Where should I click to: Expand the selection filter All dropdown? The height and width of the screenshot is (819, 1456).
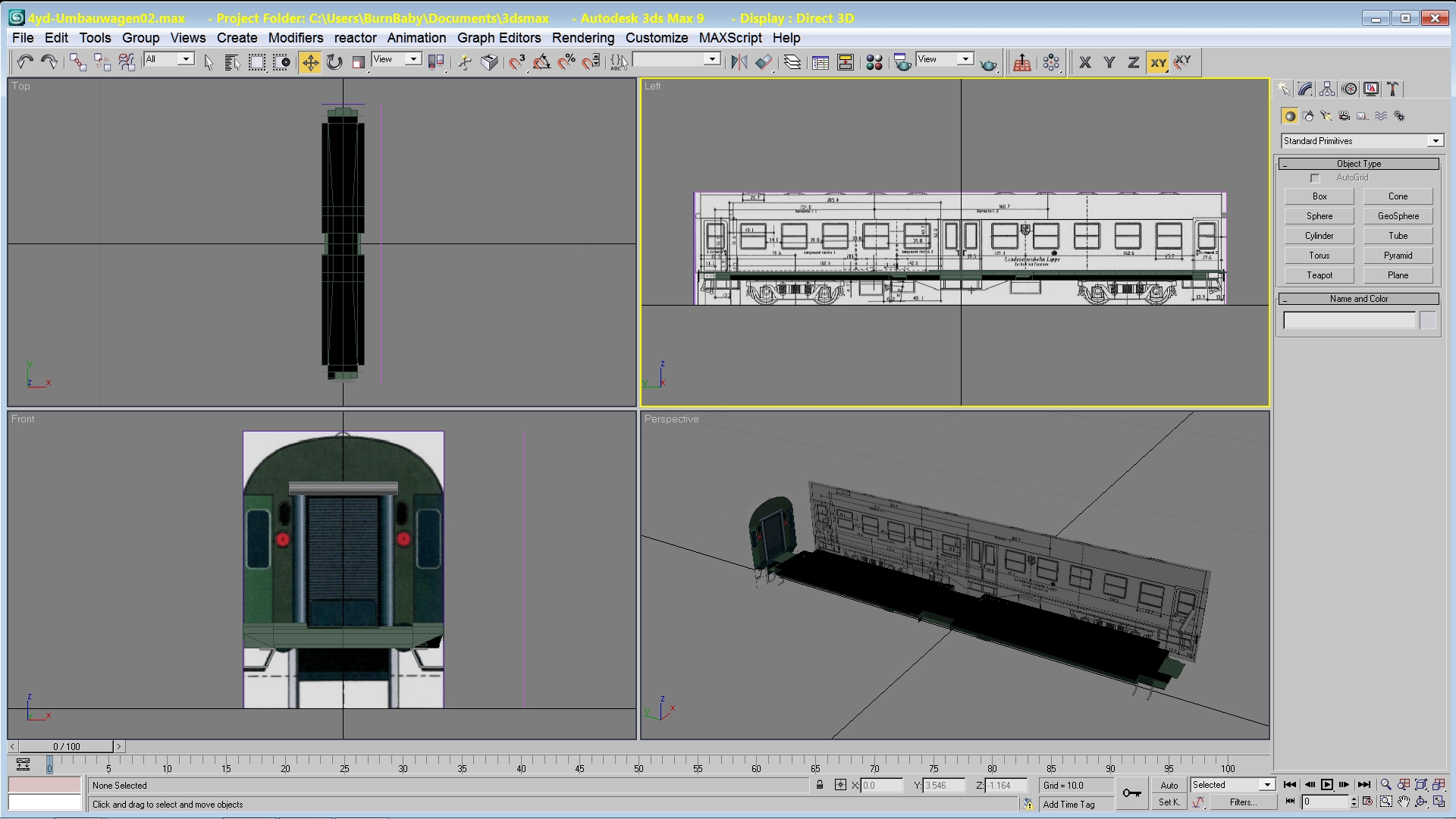[185, 59]
